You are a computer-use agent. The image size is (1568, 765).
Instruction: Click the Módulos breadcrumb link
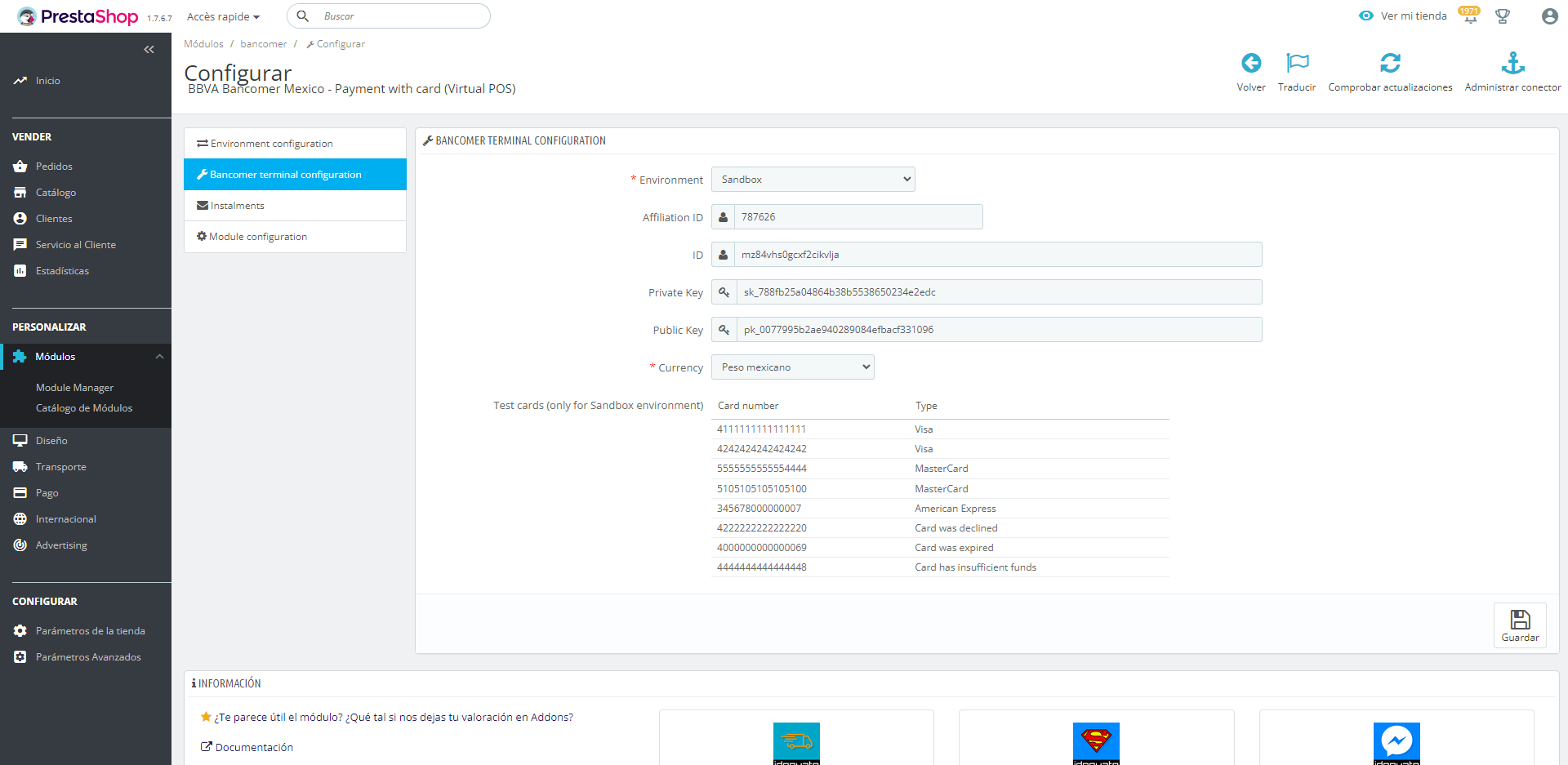[x=203, y=44]
